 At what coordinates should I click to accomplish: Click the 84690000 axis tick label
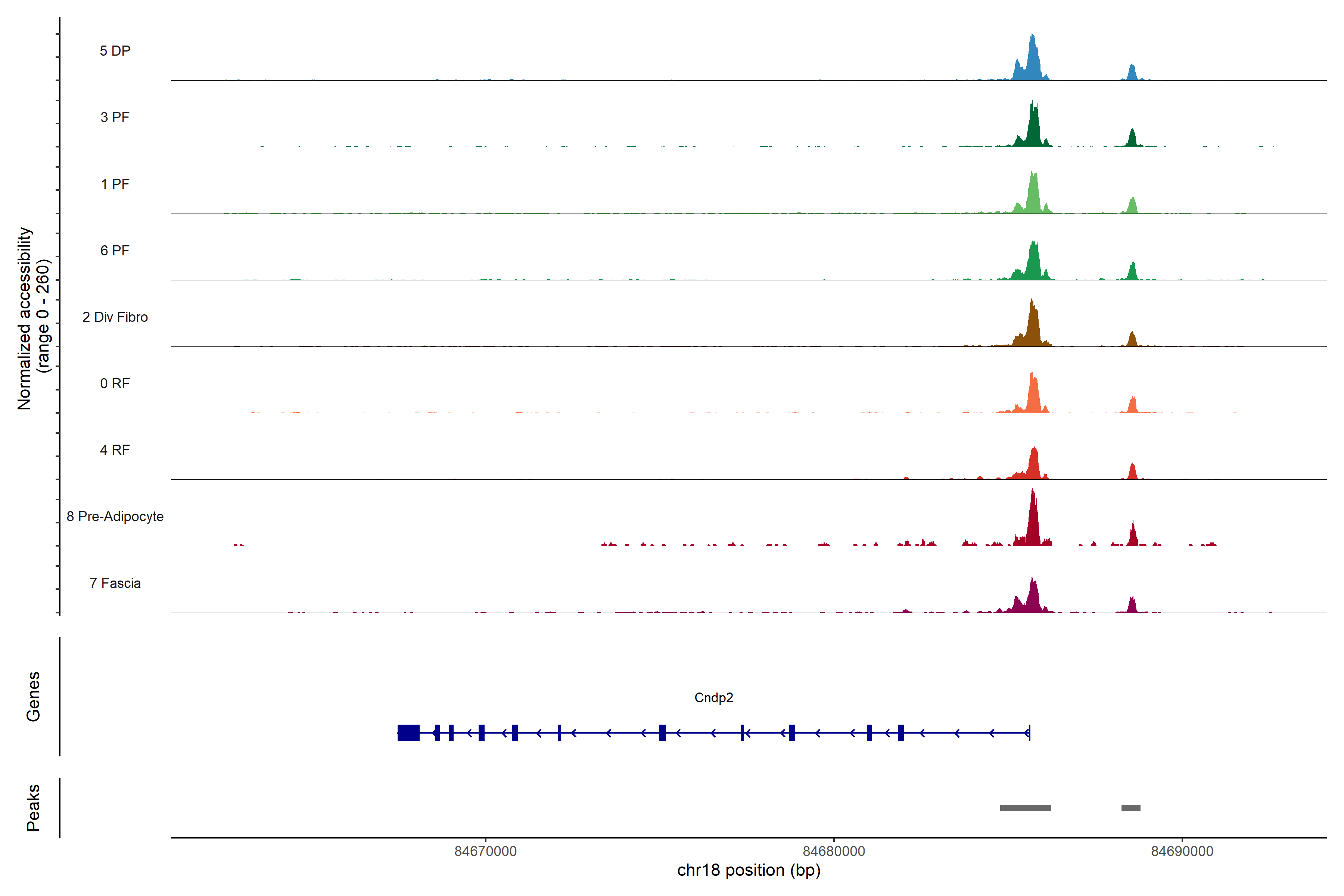click(1182, 851)
